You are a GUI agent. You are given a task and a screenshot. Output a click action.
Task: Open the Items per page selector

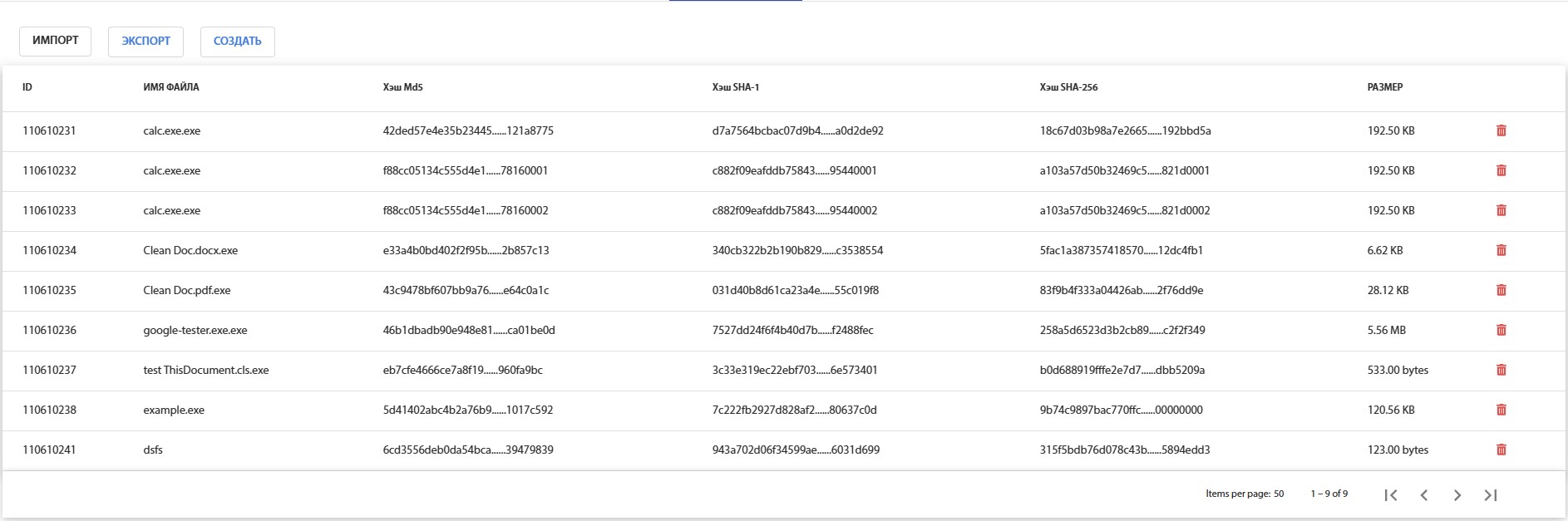point(1278,494)
